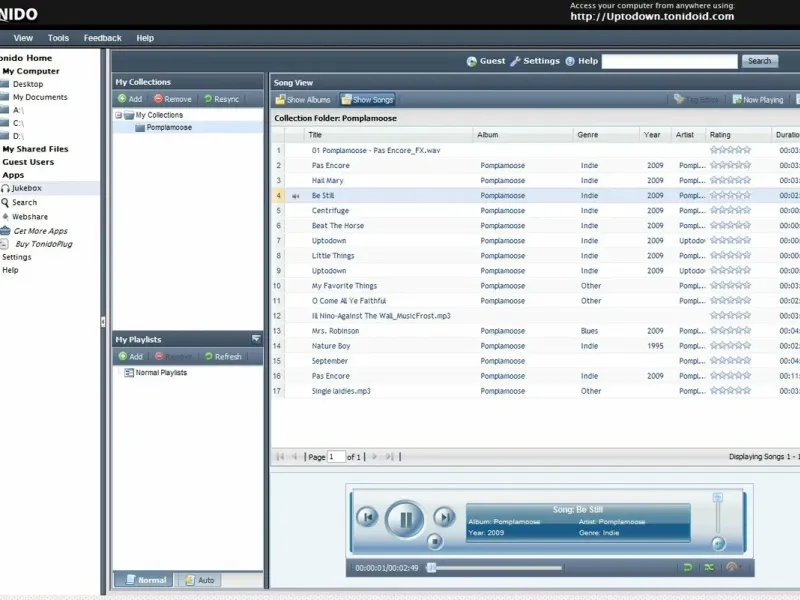Pause playback with the large pause button
The width and height of the screenshot is (800, 600).
click(405, 519)
